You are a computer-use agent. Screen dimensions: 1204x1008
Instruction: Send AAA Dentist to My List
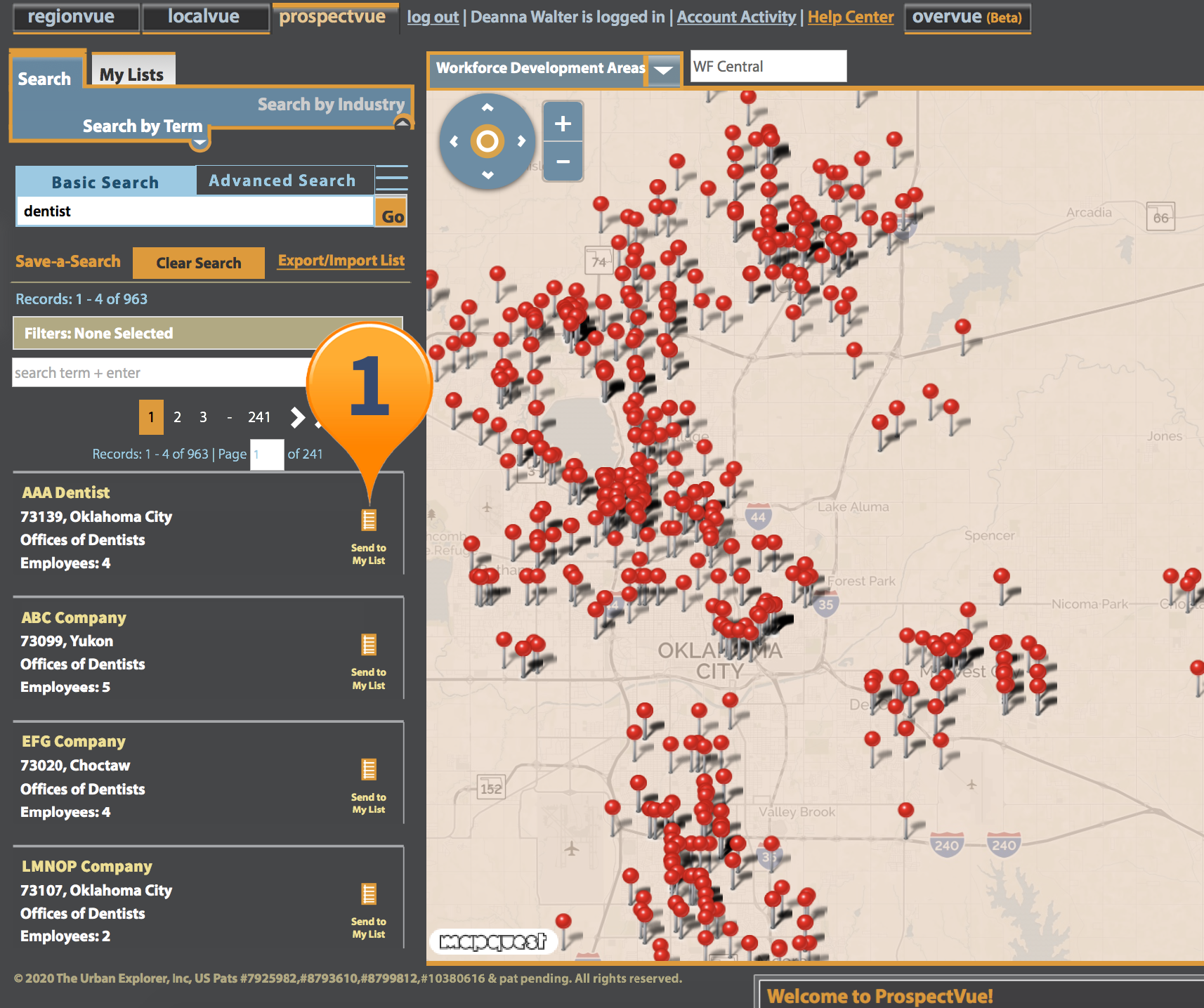pos(369,537)
